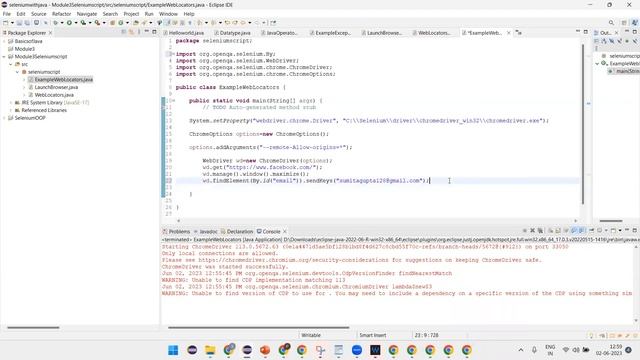Viewport: 640px width, 360px height.
Task: Open chromedriver security-considerations link in console
Action: [x=293, y=260]
